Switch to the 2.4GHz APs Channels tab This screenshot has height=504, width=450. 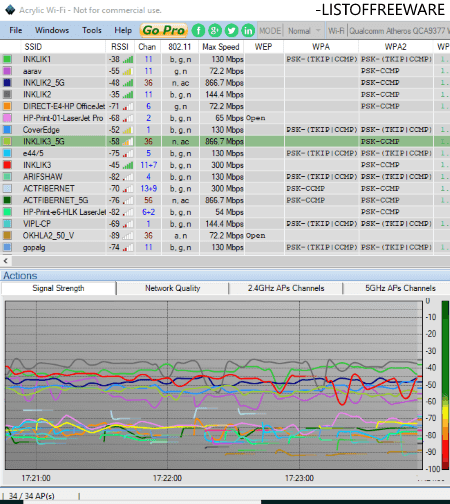pyautogui.click(x=286, y=288)
